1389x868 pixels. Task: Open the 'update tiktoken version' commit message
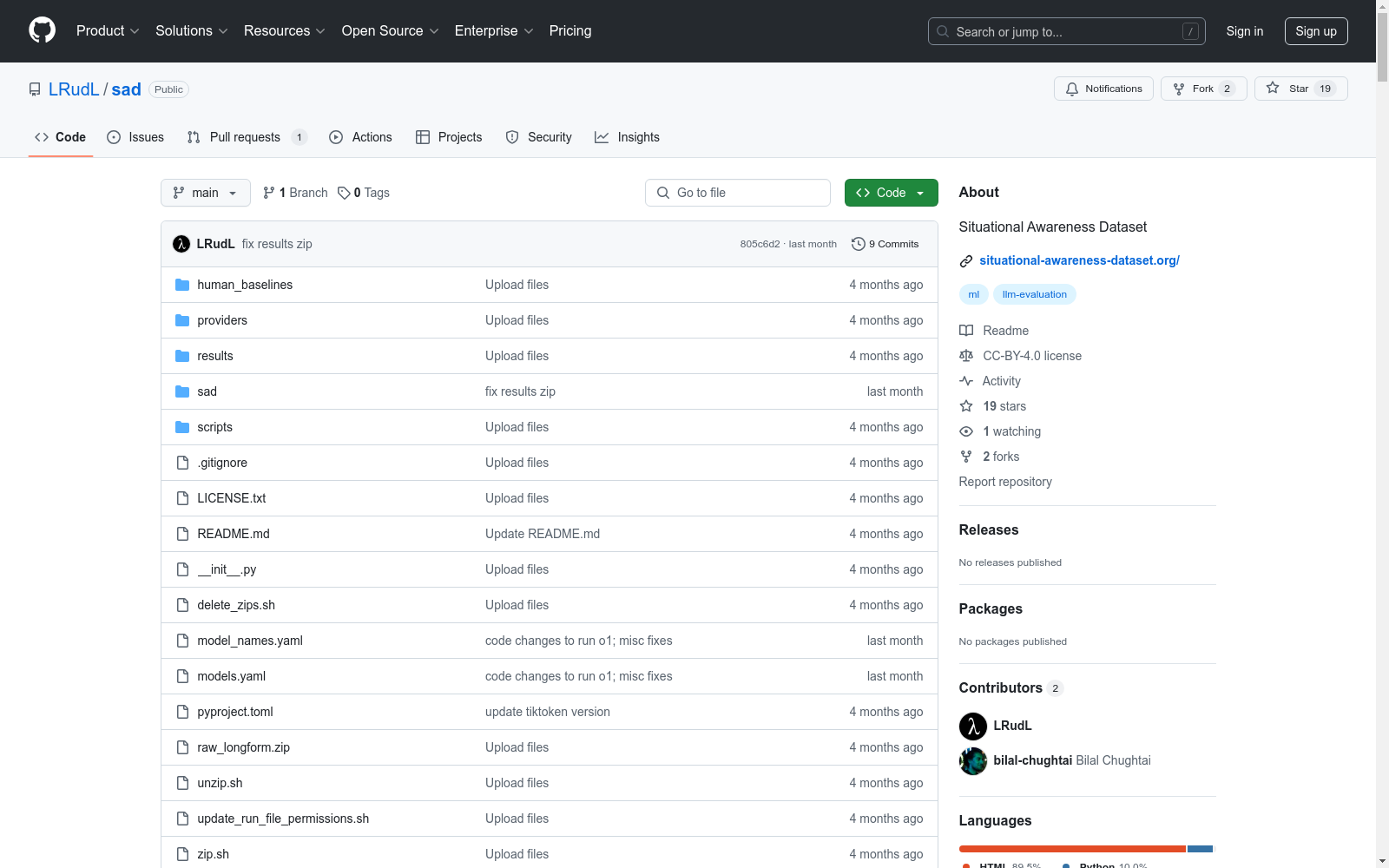(x=548, y=712)
